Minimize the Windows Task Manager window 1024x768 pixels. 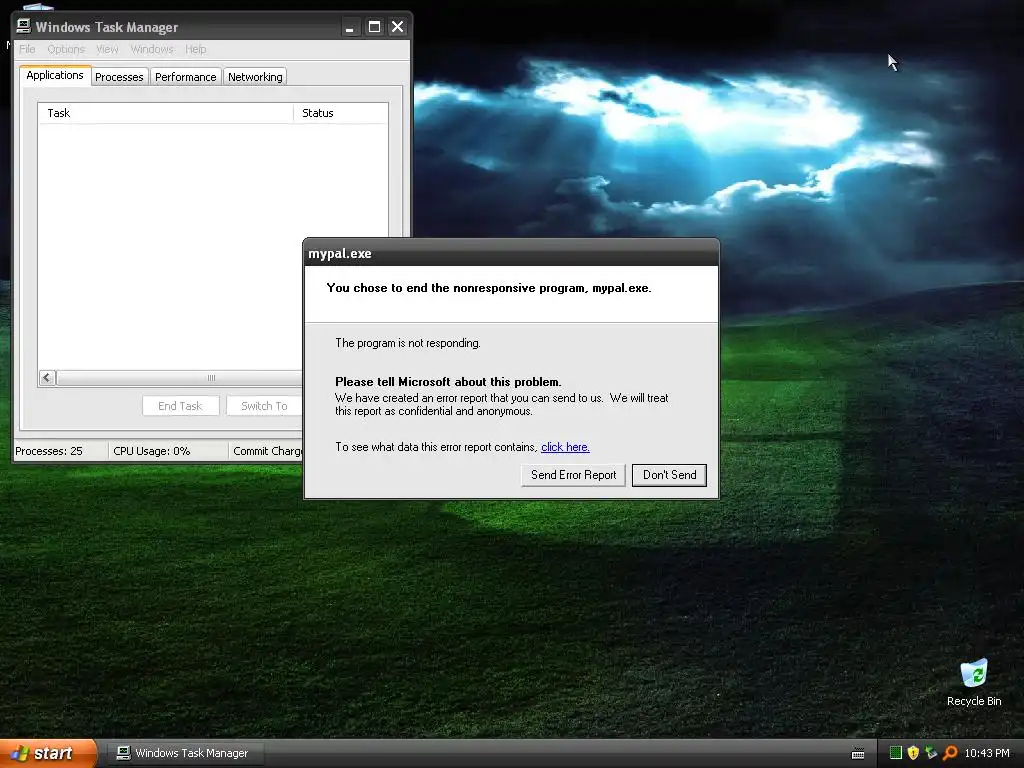coord(350,27)
